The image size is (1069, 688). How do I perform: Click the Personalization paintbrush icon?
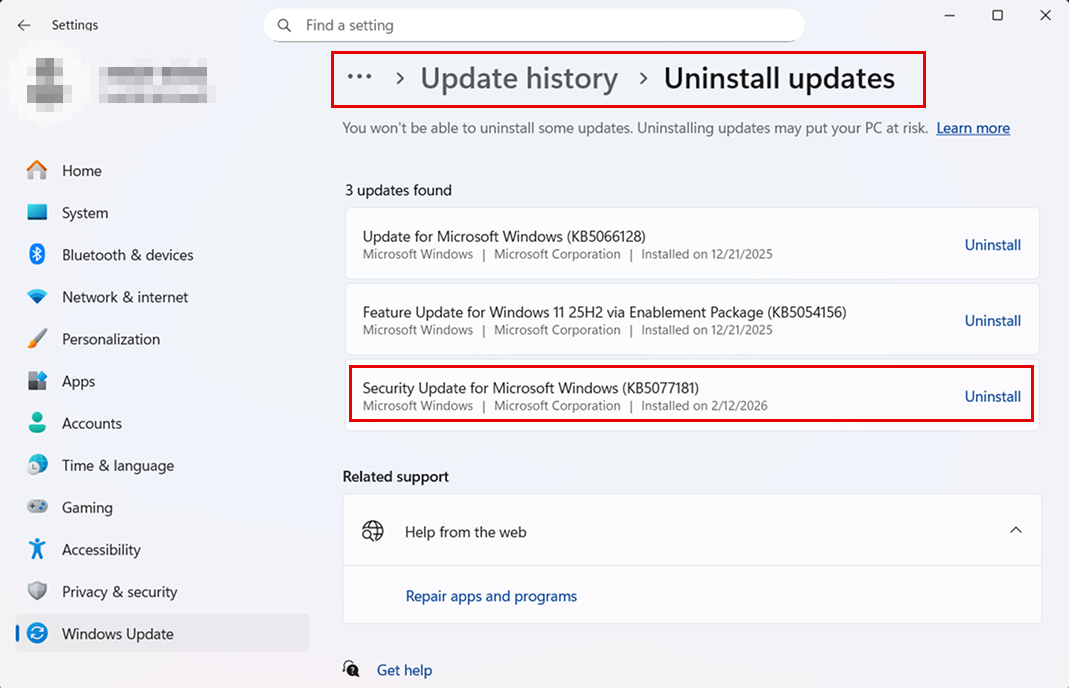(x=37, y=339)
